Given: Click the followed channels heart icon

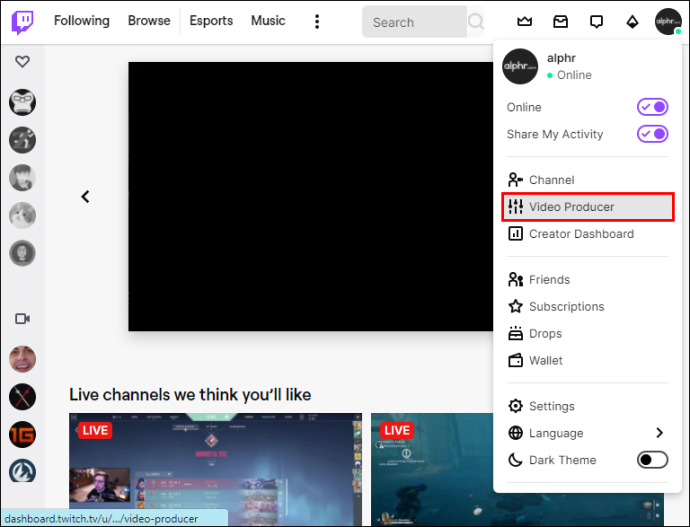Looking at the screenshot, I should click(x=22, y=61).
